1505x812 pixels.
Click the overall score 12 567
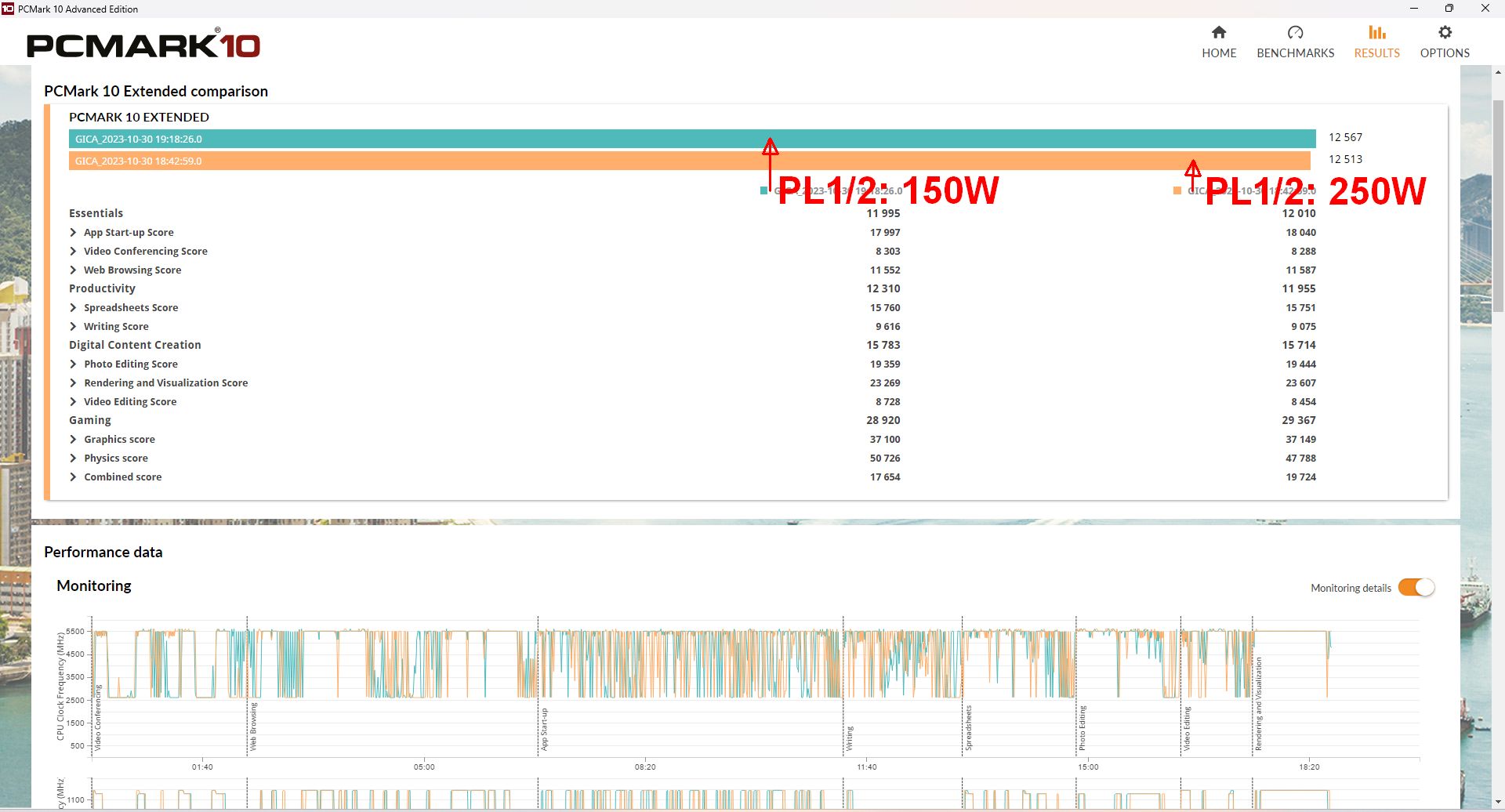(1345, 137)
